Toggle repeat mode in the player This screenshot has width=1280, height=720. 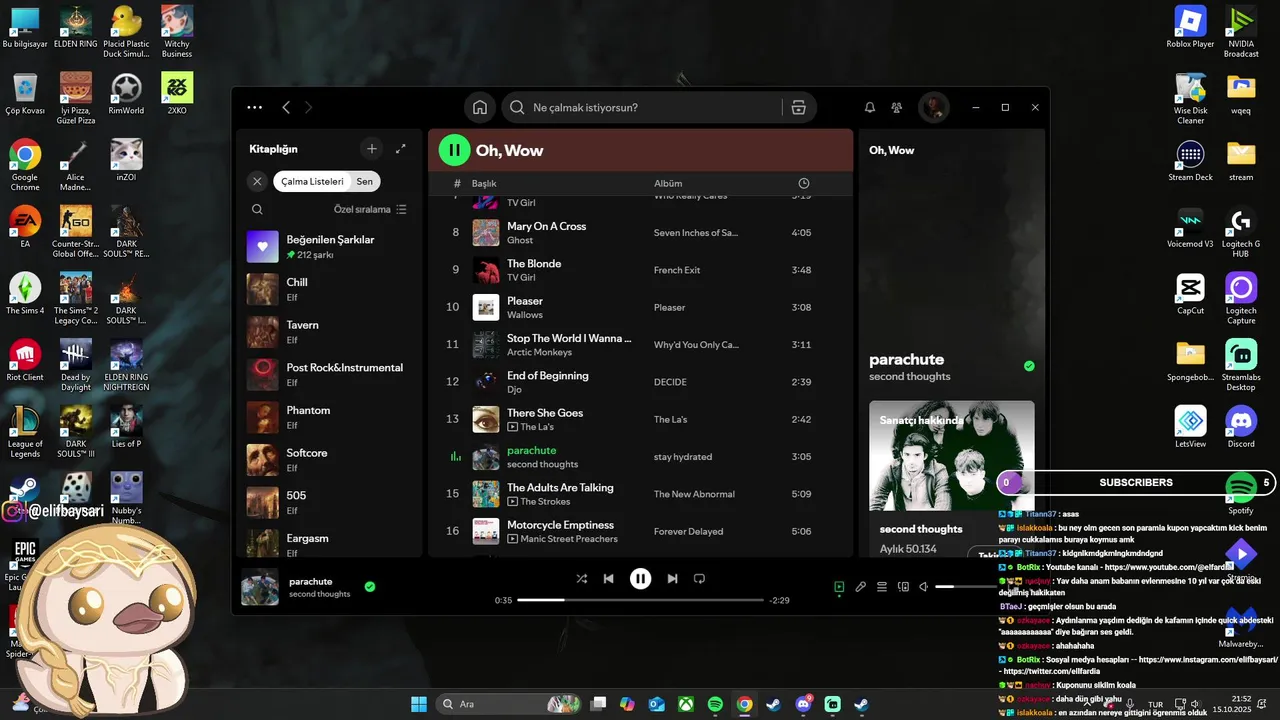(699, 579)
